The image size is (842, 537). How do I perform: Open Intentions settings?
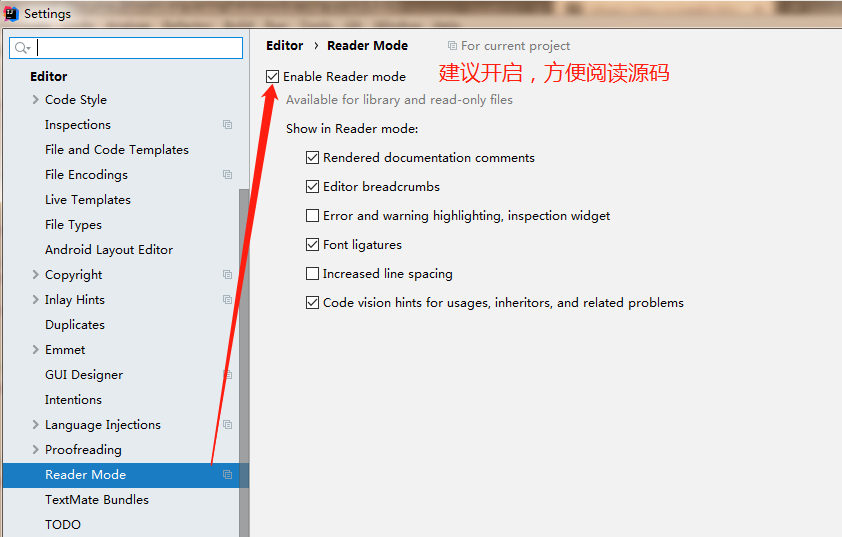click(74, 400)
